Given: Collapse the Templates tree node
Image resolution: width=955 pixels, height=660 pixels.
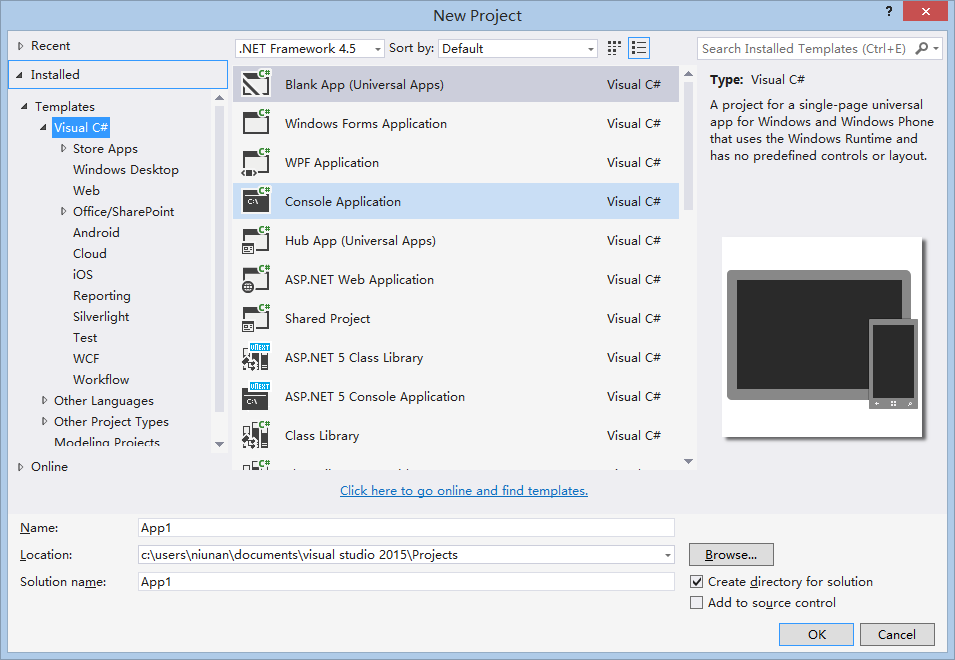Looking at the screenshot, I should (x=24, y=107).
